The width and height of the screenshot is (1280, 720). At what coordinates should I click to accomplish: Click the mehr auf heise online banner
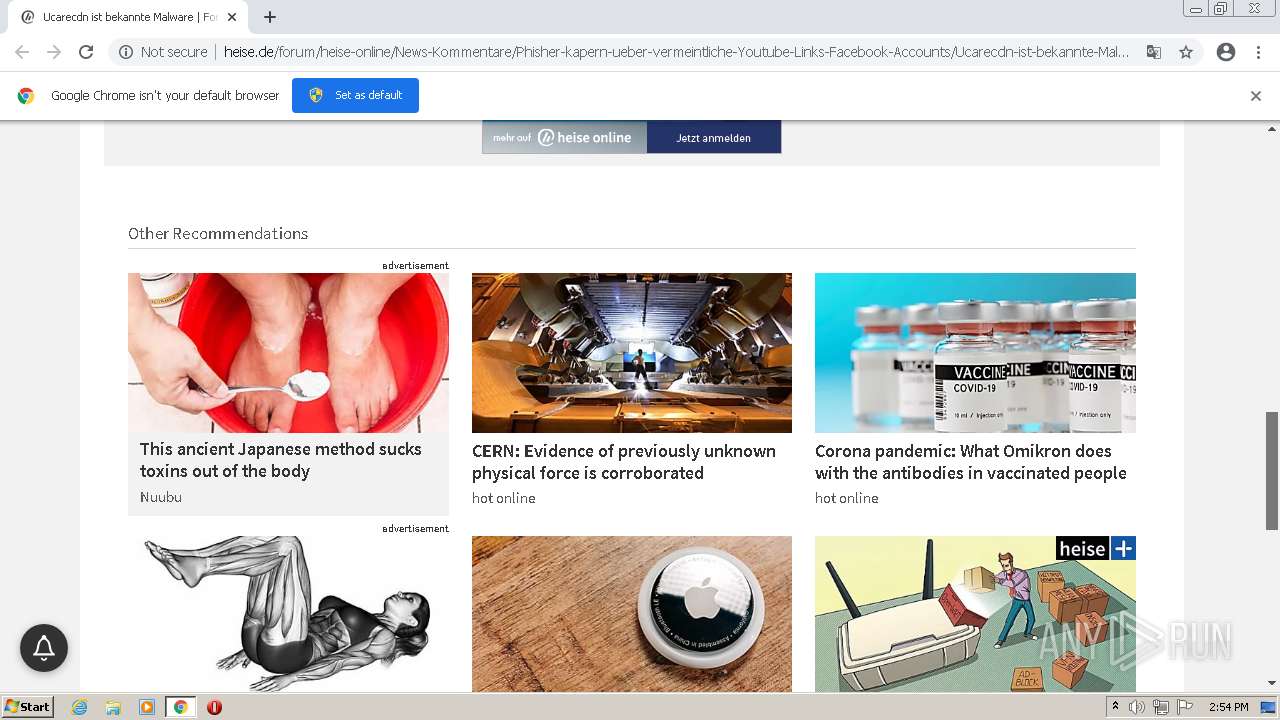(x=564, y=138)
